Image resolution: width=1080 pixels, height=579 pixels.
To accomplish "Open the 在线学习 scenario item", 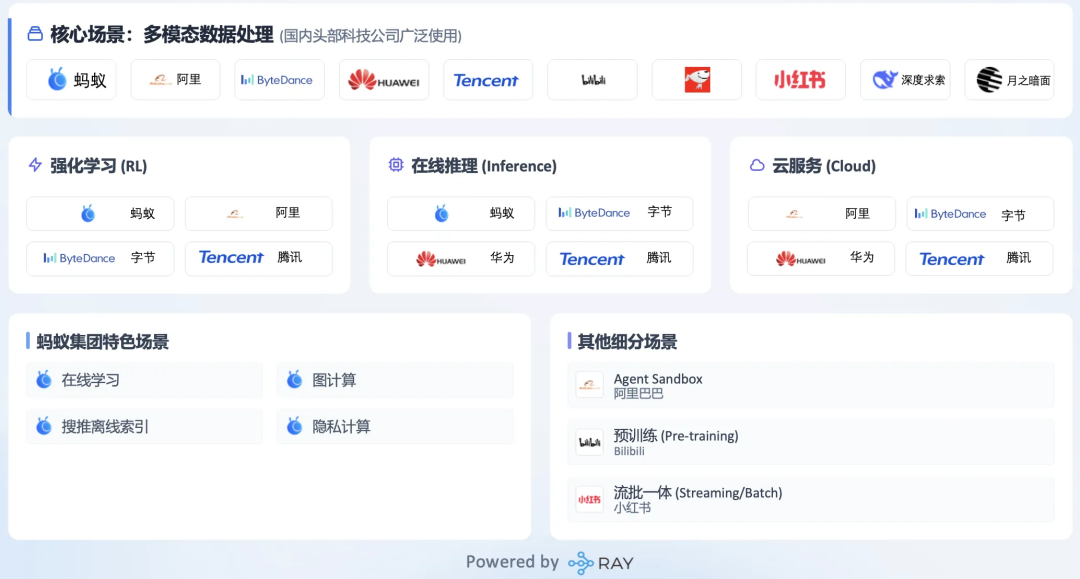I will [145, 380].
